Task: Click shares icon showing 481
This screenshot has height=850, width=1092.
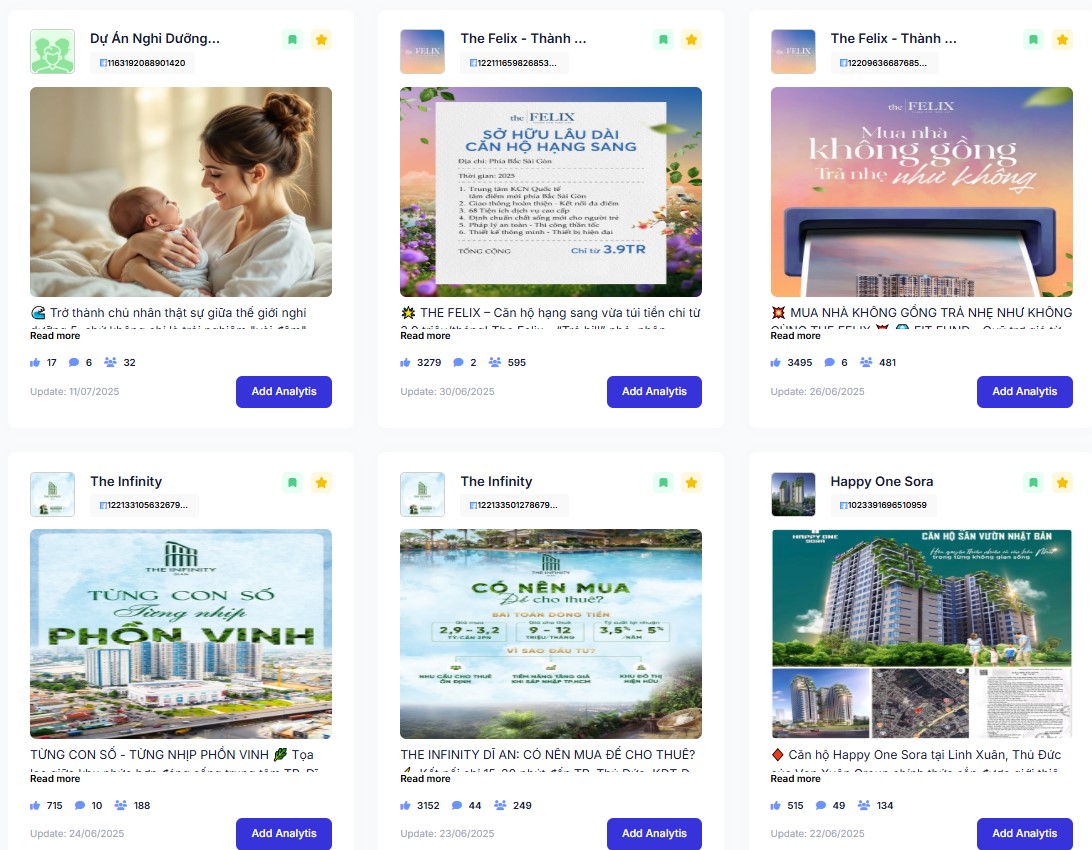Action: (x=866, y=363)
